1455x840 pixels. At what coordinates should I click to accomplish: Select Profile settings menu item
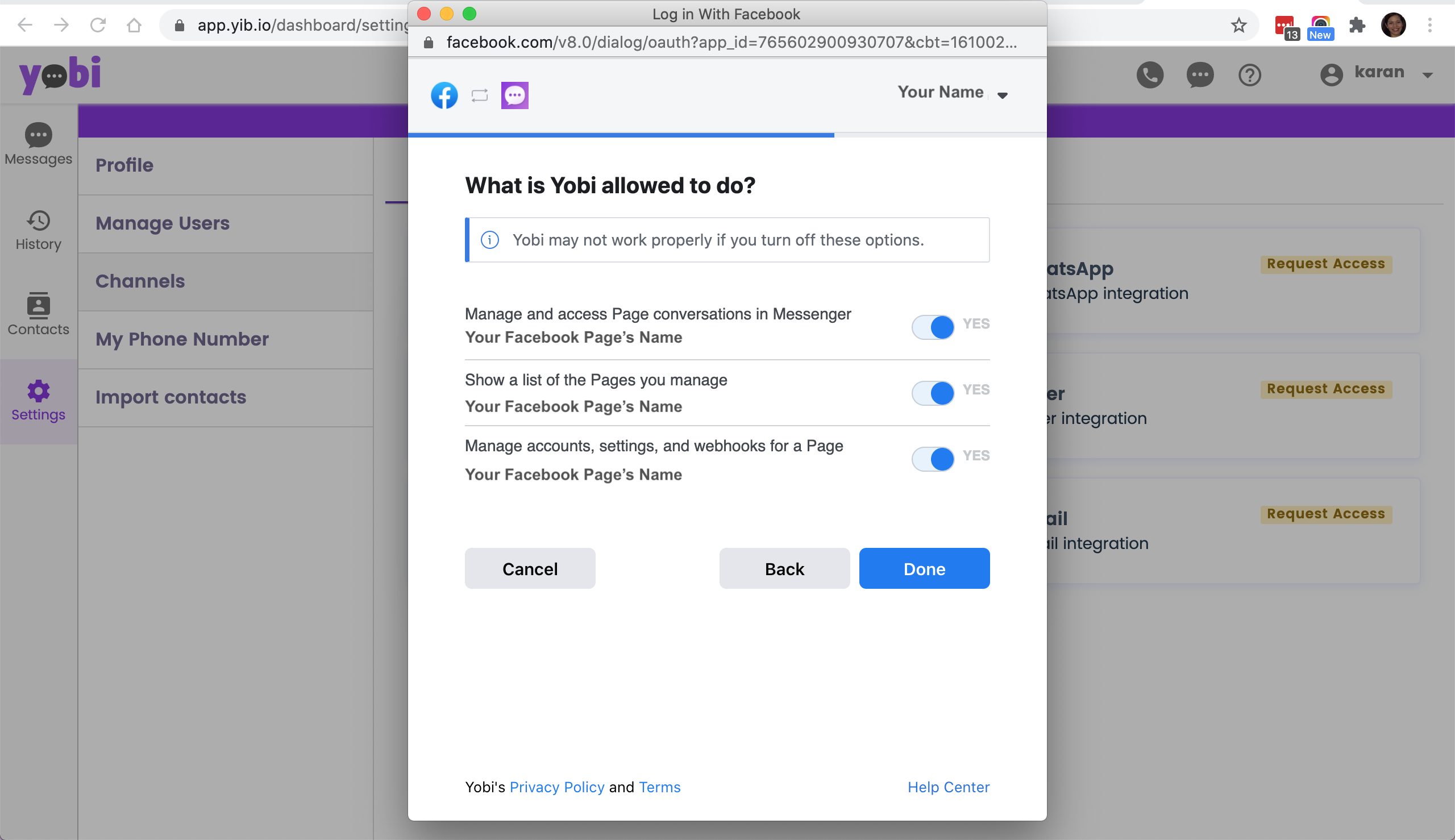tap(226, 165)
